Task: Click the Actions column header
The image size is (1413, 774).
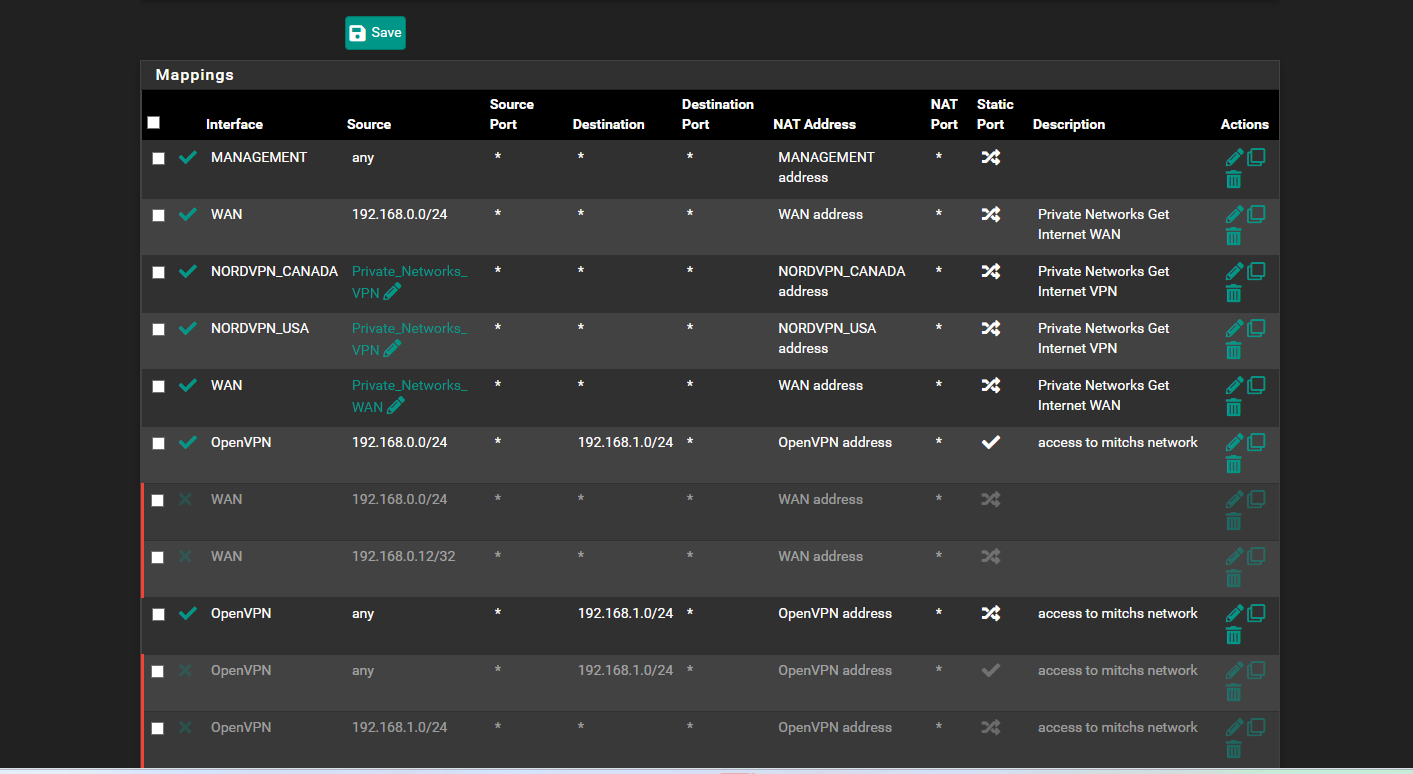Action: click(1244, 125)
